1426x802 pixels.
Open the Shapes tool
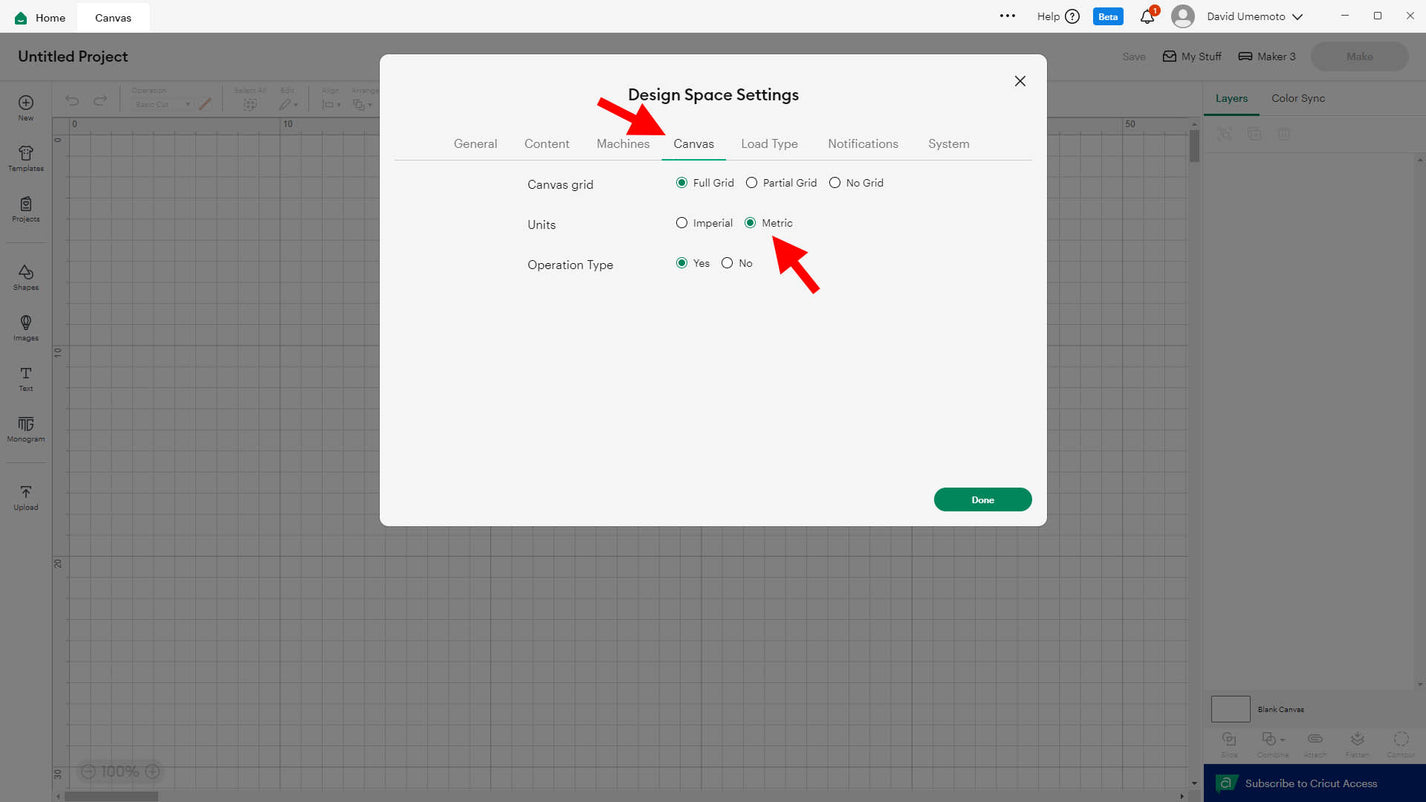click(25, 277)
